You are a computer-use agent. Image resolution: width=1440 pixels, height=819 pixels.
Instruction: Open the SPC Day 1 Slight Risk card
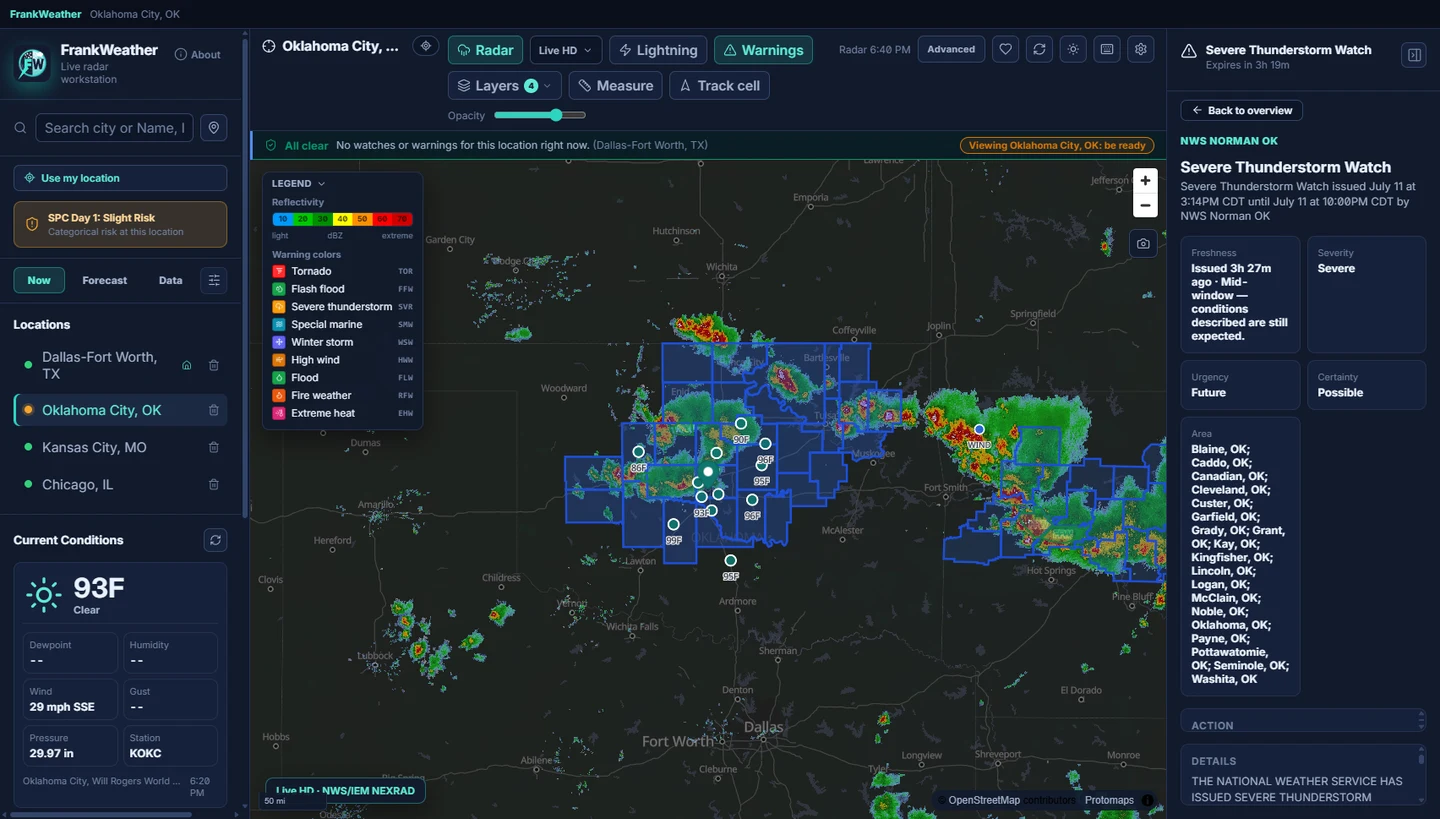point(120,225)
